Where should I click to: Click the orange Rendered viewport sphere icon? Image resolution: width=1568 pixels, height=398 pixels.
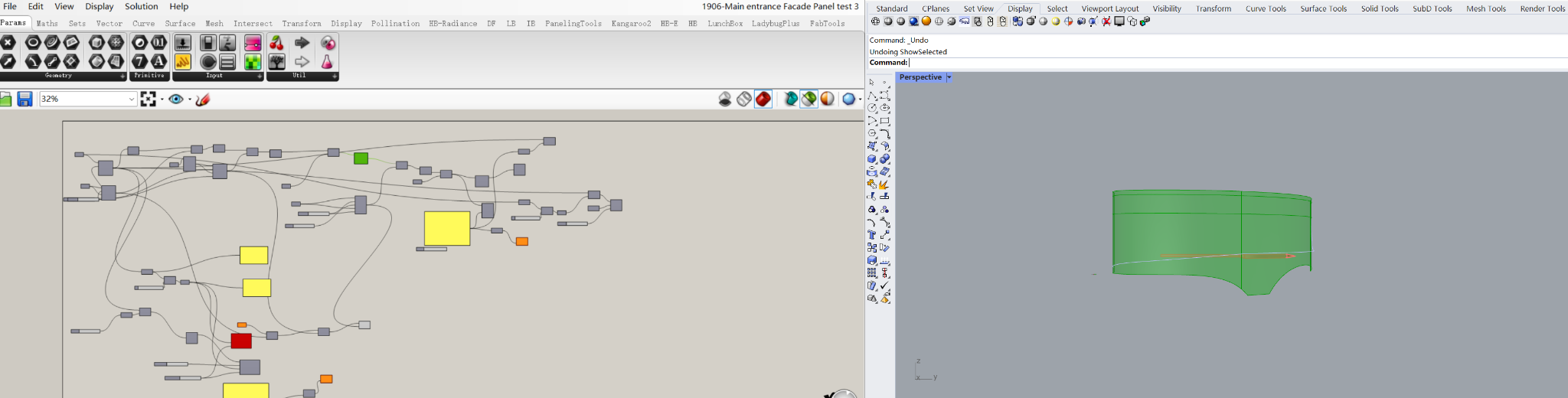tap(926, 21)
